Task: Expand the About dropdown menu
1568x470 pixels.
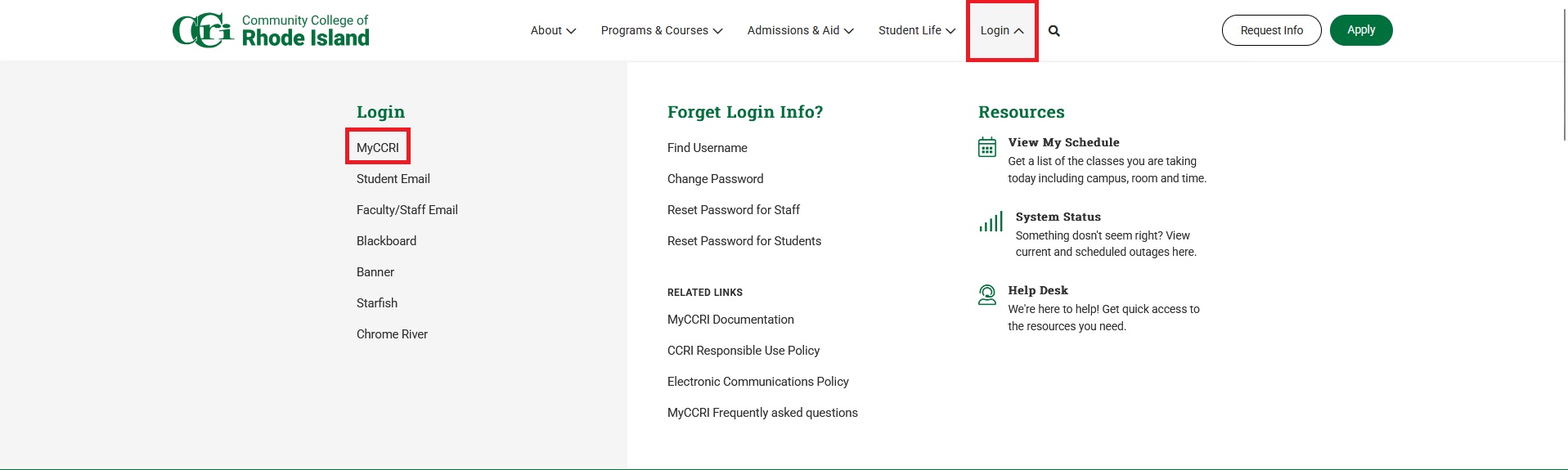Action: tap(553, 31)
